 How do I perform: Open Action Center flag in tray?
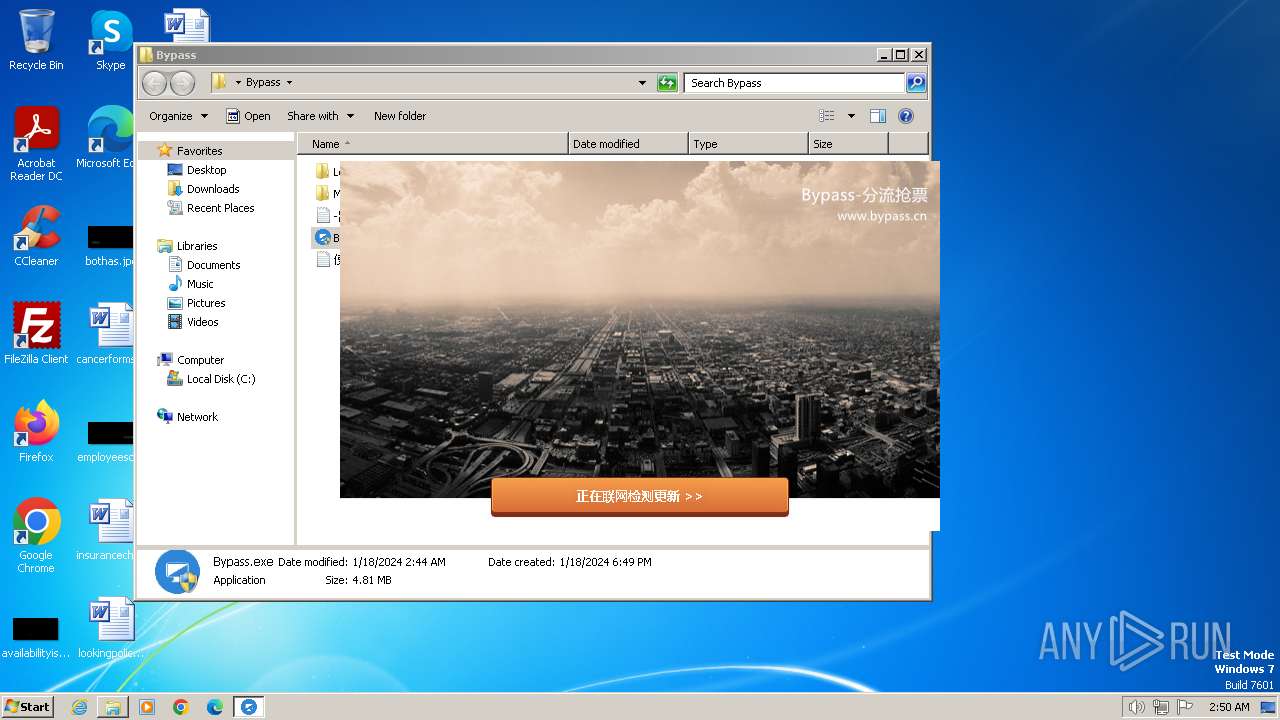1185,707
